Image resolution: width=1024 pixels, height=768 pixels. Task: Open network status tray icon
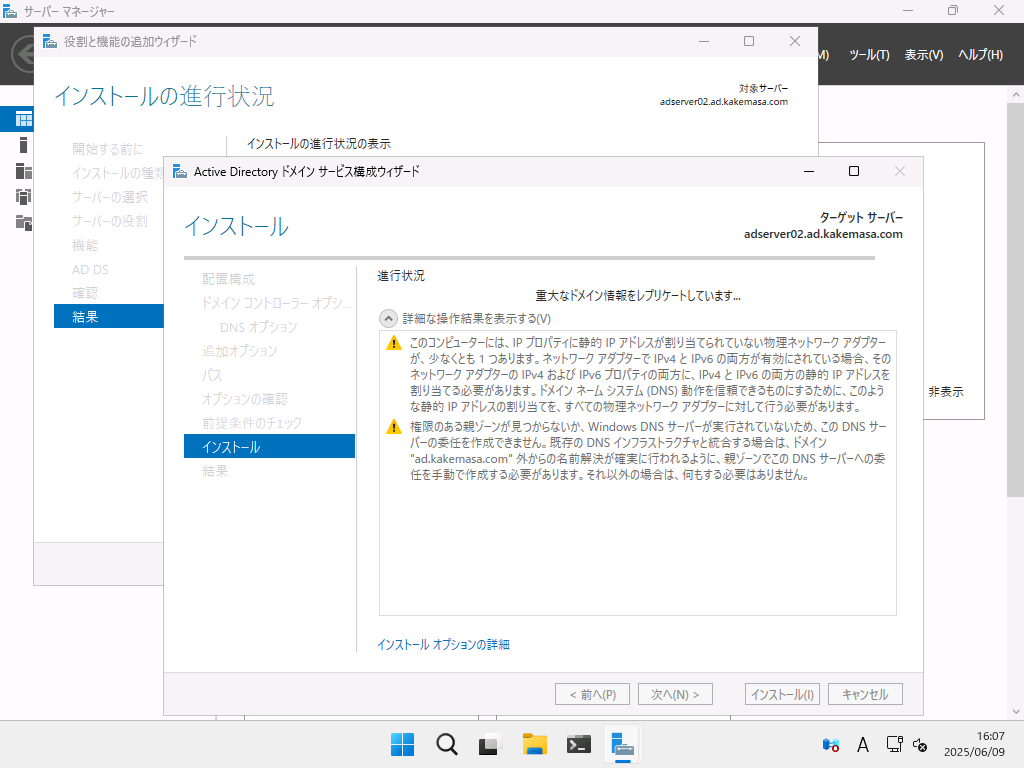tap(894, 744)
